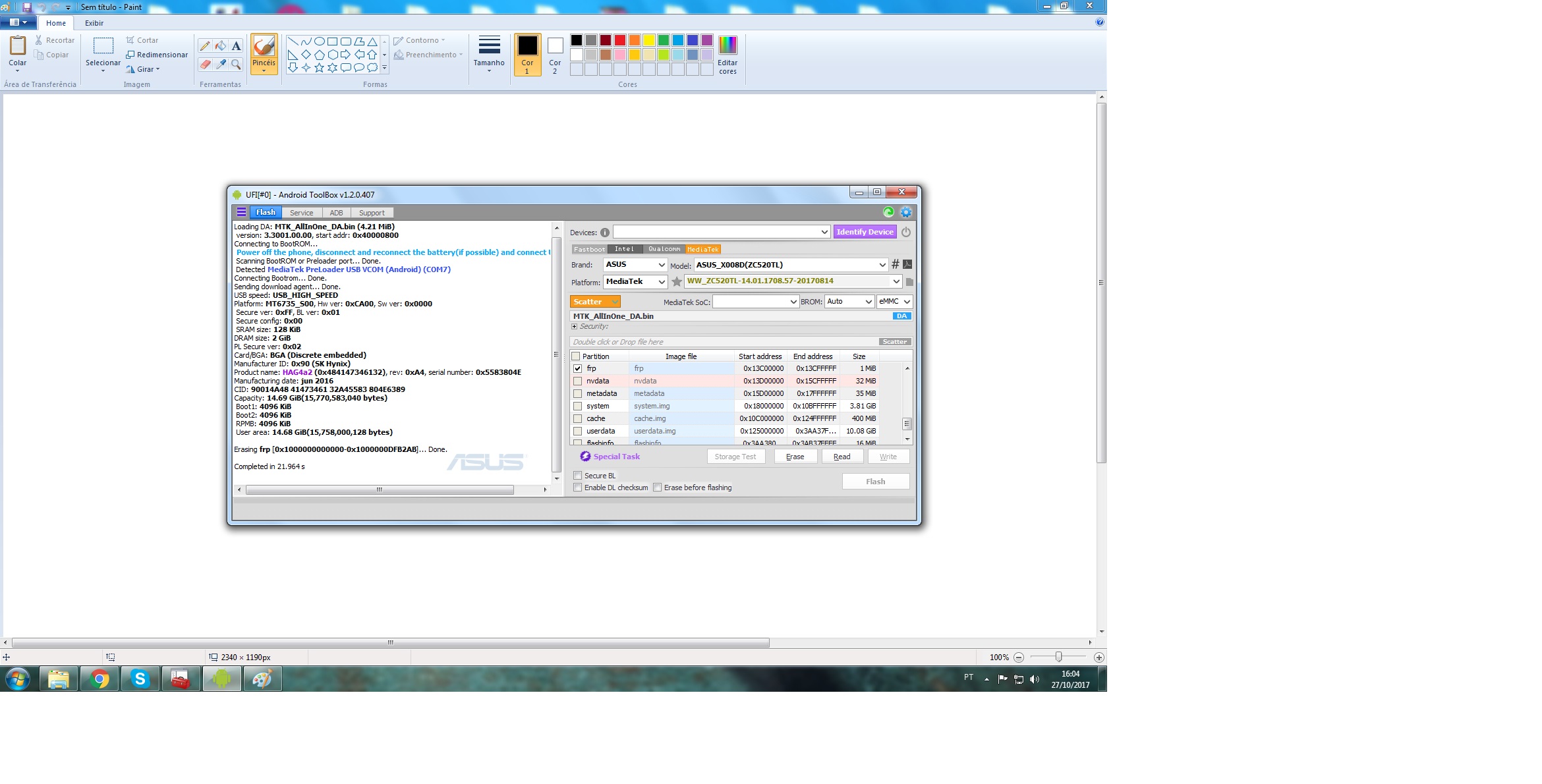
Task: Click the Write button
Action: (888, 457)
